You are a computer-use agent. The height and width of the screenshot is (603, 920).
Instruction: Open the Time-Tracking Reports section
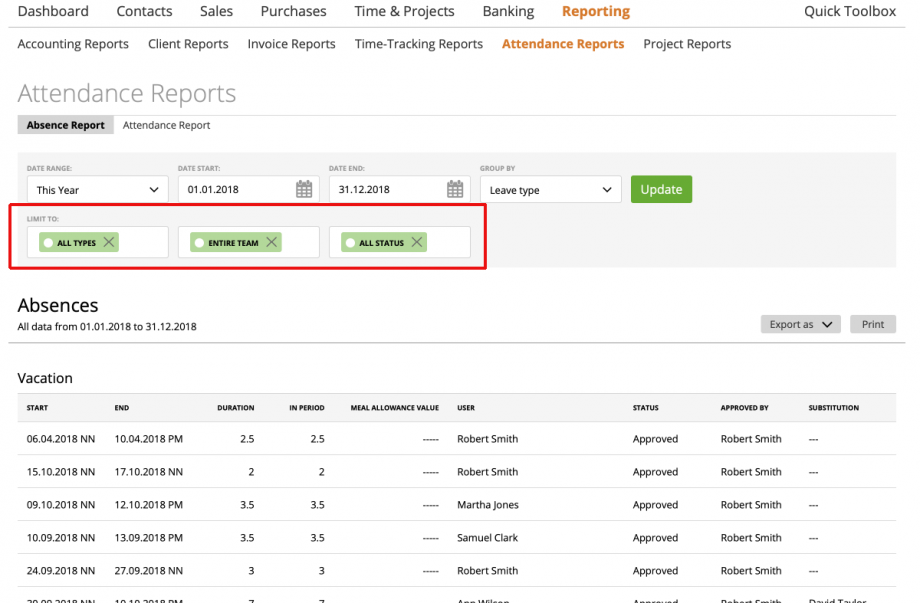pyautogui.click(x=418, y=44)
